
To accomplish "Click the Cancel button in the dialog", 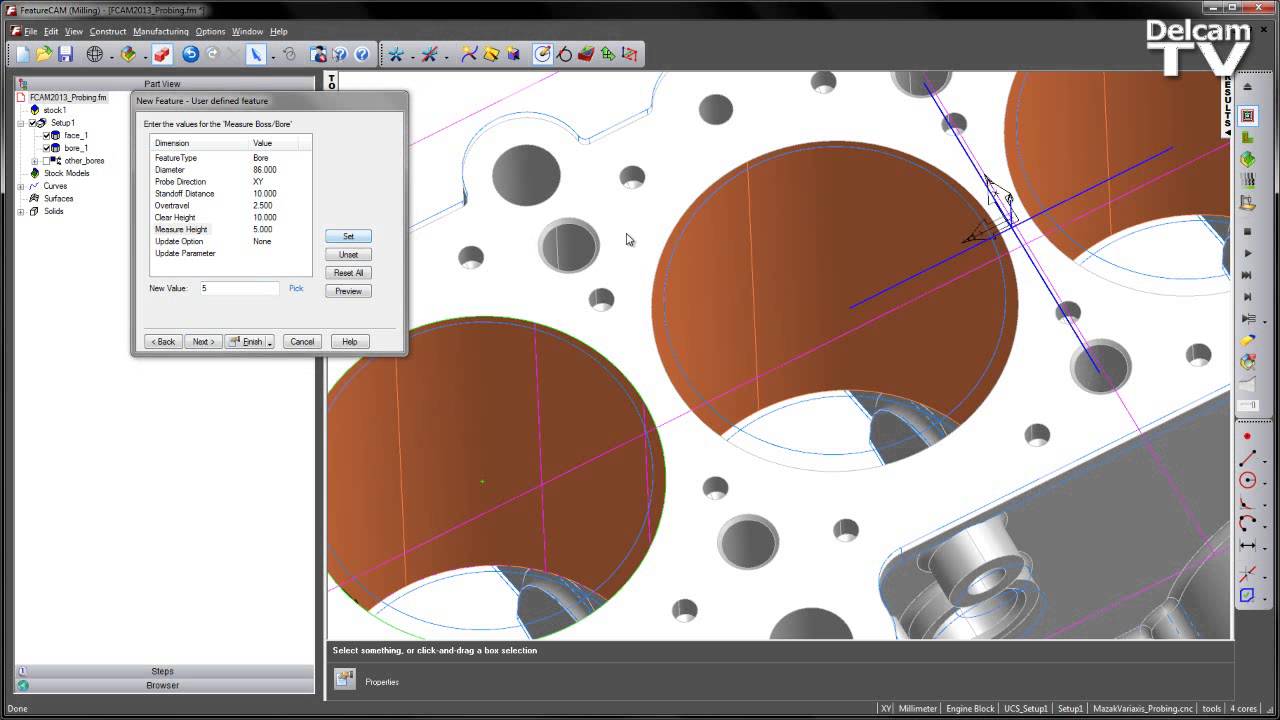I will pos(302,342).
